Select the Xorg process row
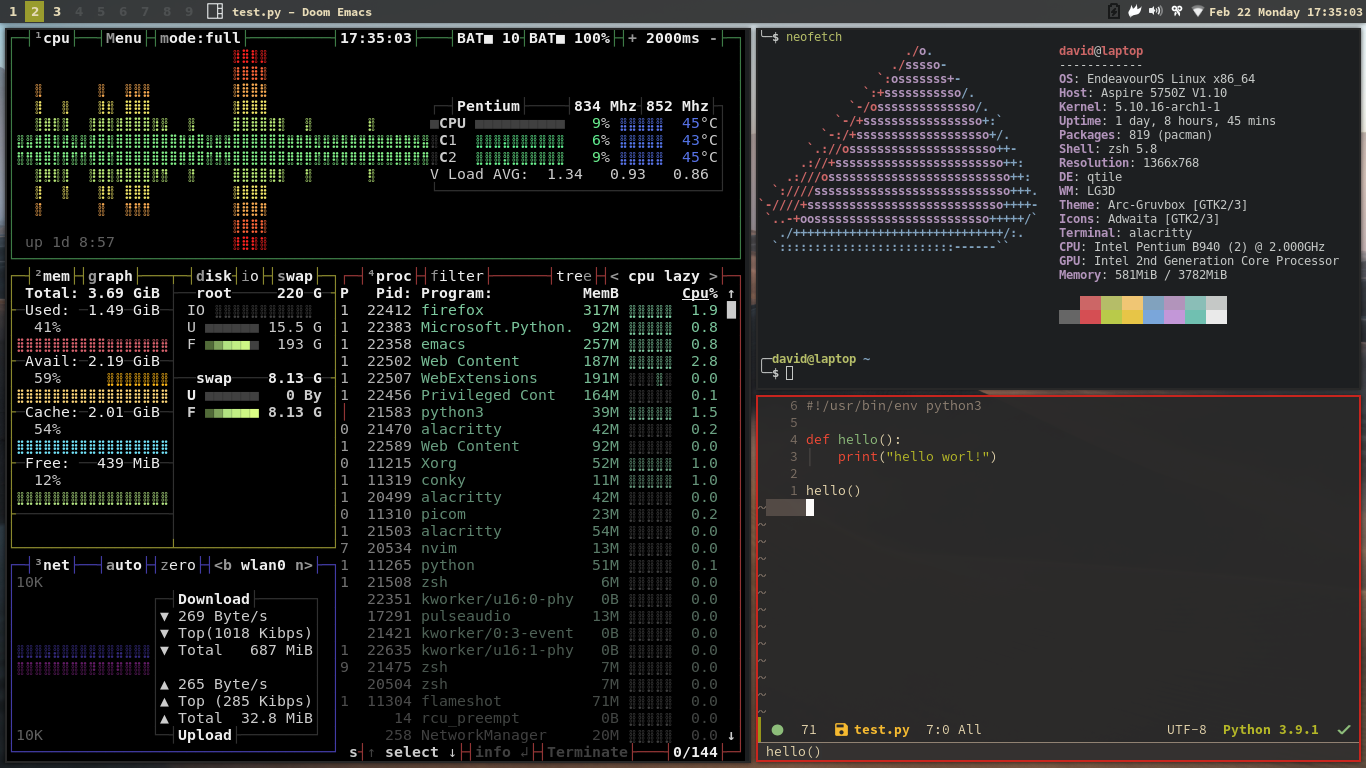This screenshot has width=1366, height=768. coord(530,463)
